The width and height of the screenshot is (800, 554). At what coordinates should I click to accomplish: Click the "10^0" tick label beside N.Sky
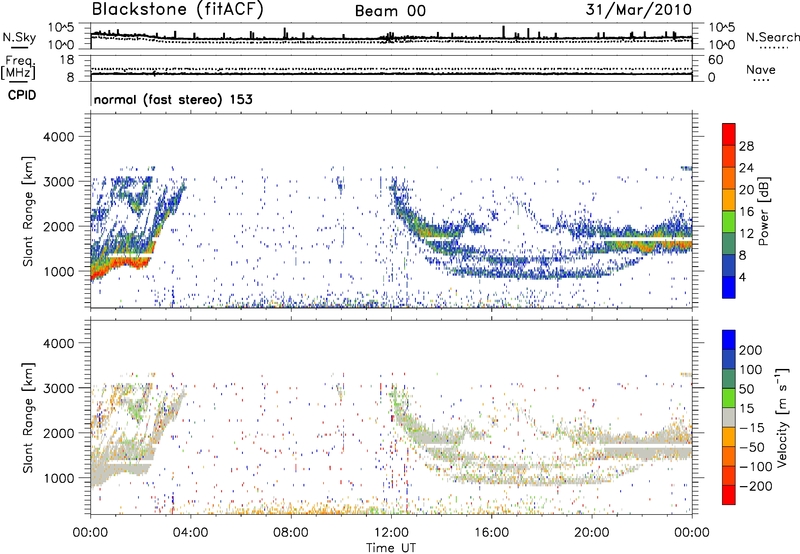click(x=61, y=45)
